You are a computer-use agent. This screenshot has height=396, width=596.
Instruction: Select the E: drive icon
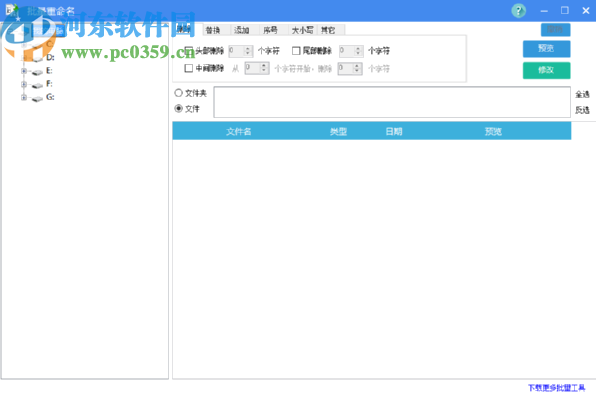(x=37, y=71)
